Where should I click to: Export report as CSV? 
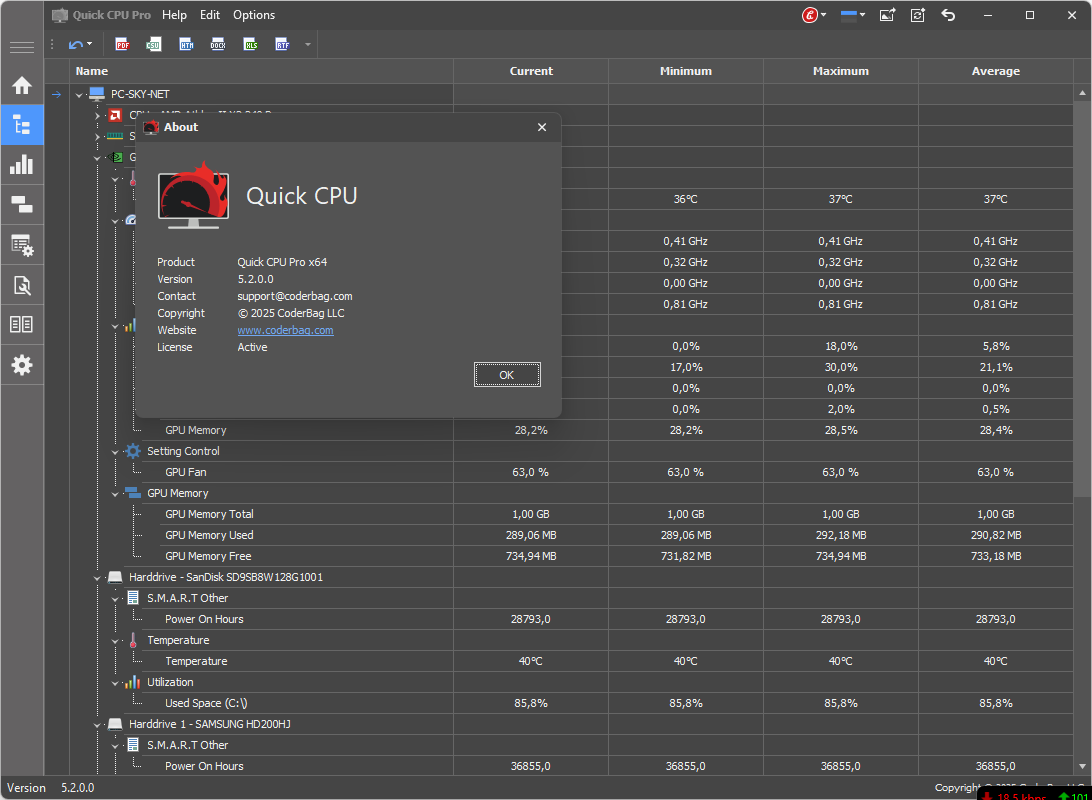(x=153, y=45)
